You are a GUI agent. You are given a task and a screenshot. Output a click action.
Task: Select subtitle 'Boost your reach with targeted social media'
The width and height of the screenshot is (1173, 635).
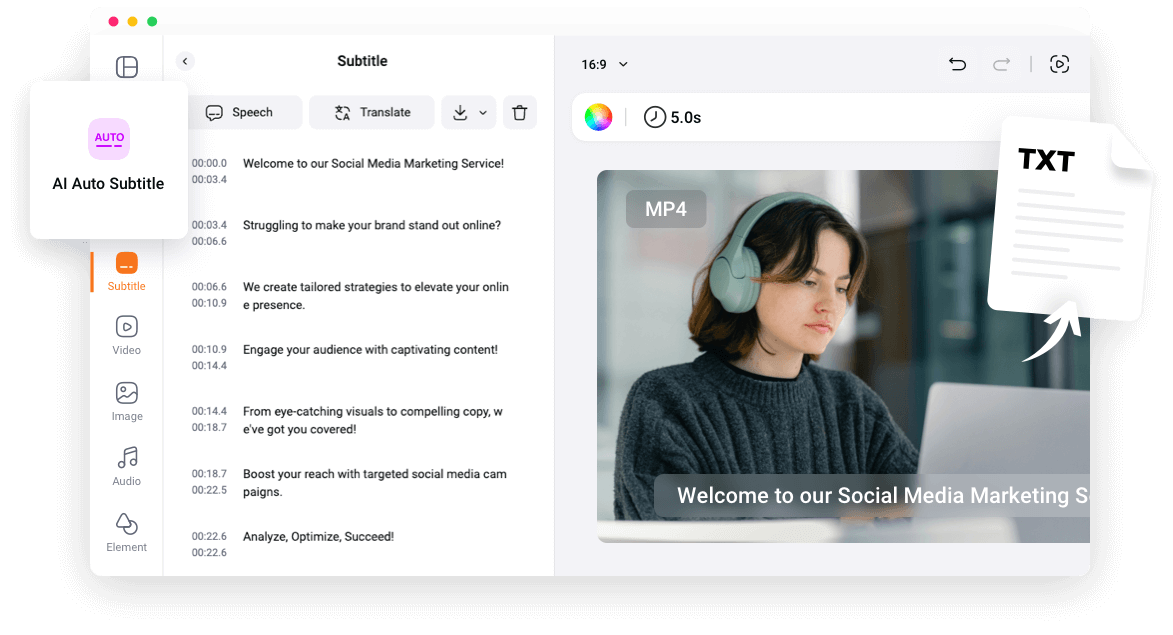375,482
